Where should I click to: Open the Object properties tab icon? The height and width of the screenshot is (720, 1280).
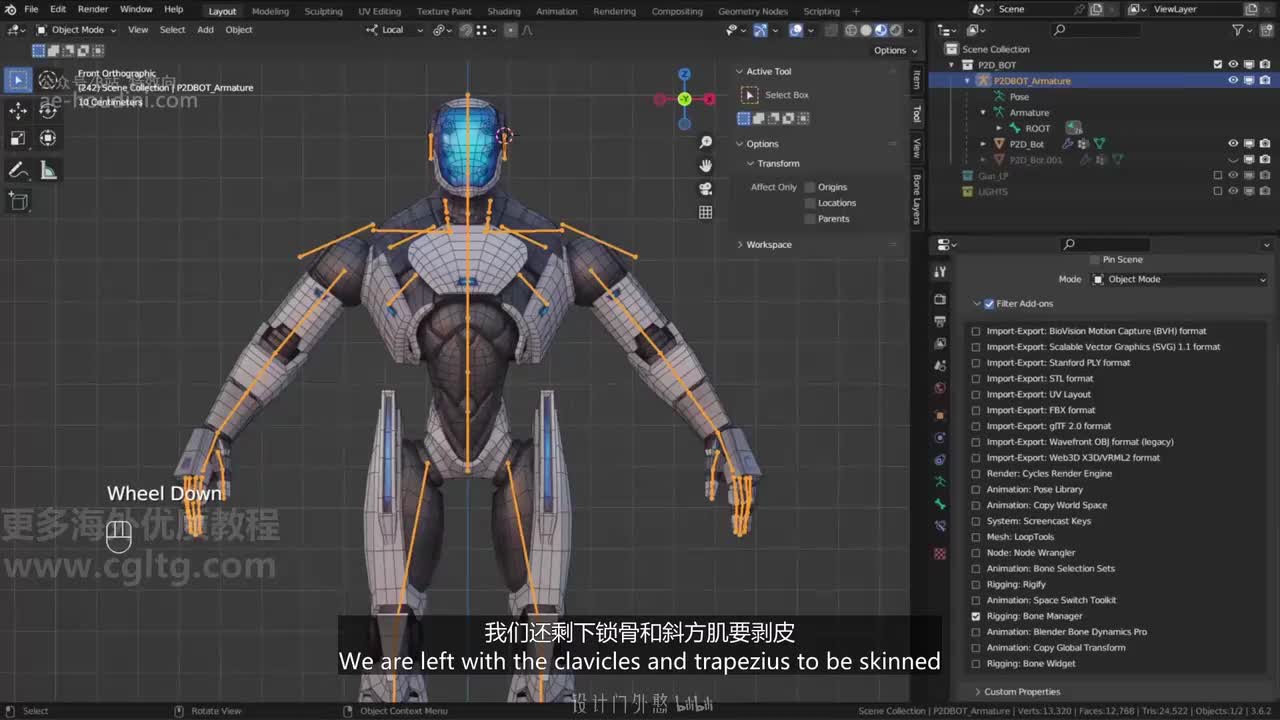pyautogui.click(x=940, y=415)
